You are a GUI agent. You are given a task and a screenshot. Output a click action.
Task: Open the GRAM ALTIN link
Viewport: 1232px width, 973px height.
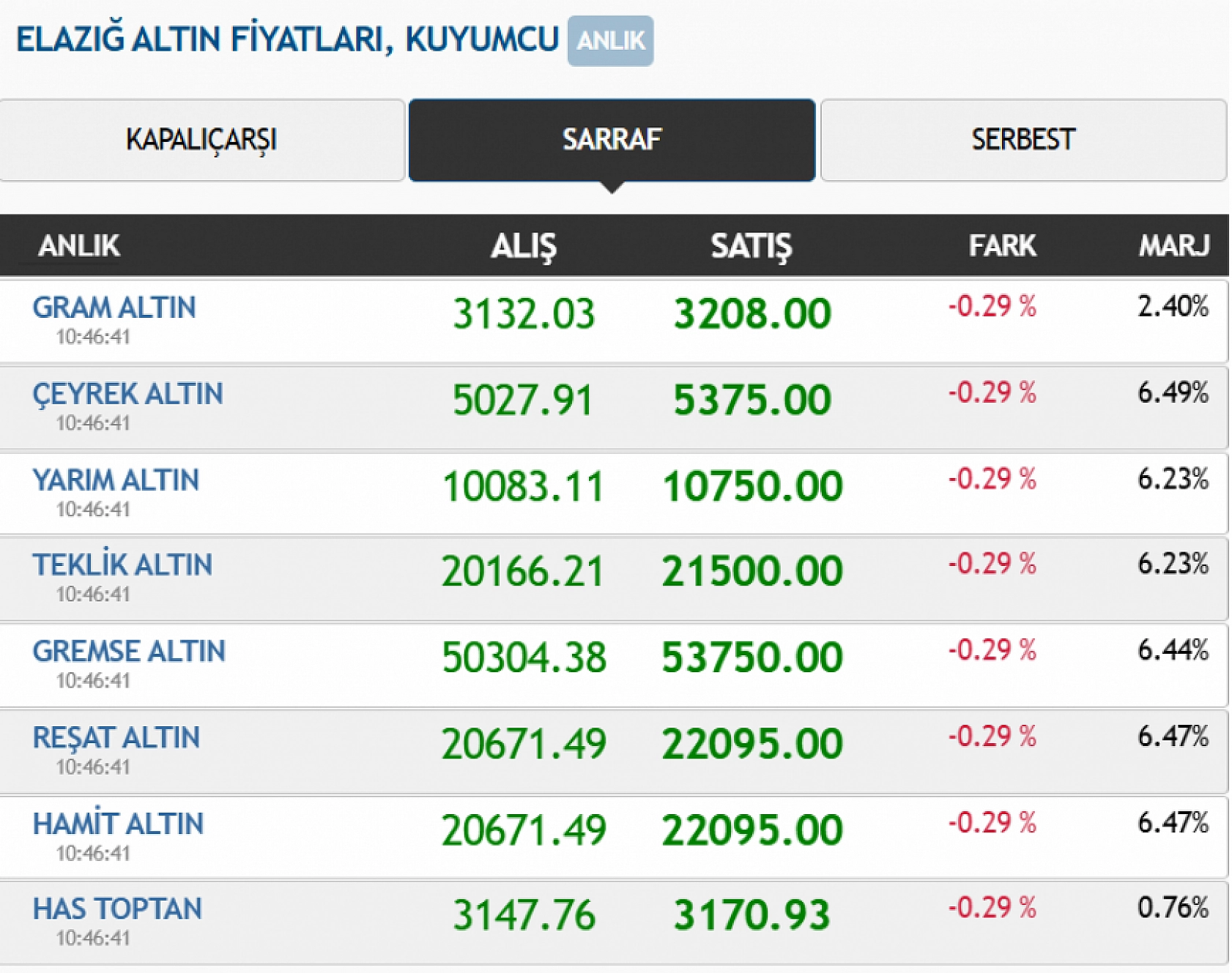114,307
